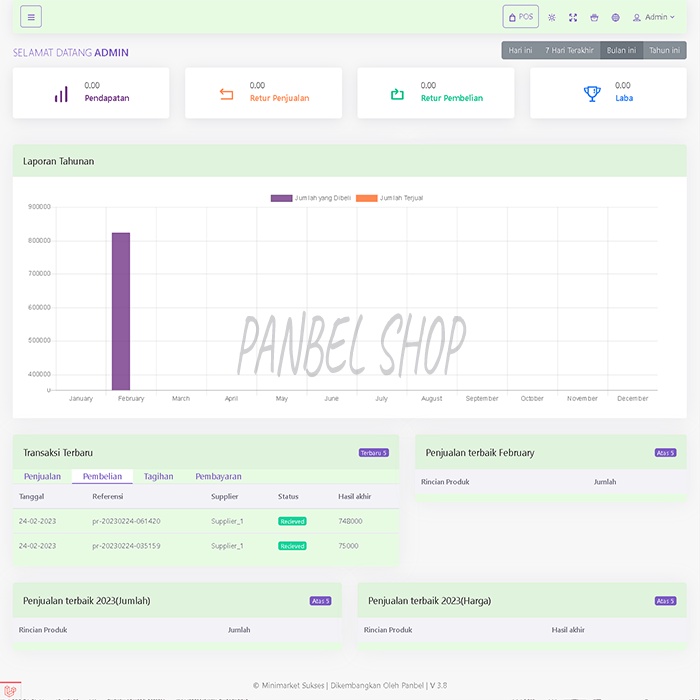Switch to the Pembelian transactions tab

[102, 476]
